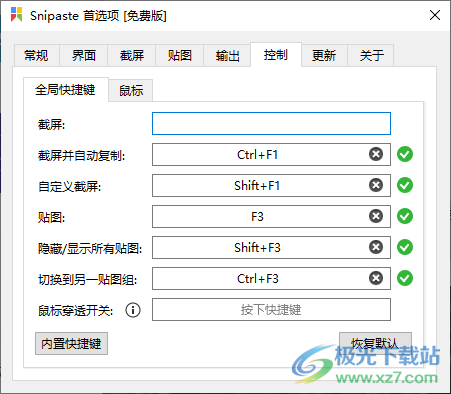Clear the Shift+F3 shortcut for 隐藏/显示所有贴图
This screenshot has height=394, width=451.
pos(376,247)
